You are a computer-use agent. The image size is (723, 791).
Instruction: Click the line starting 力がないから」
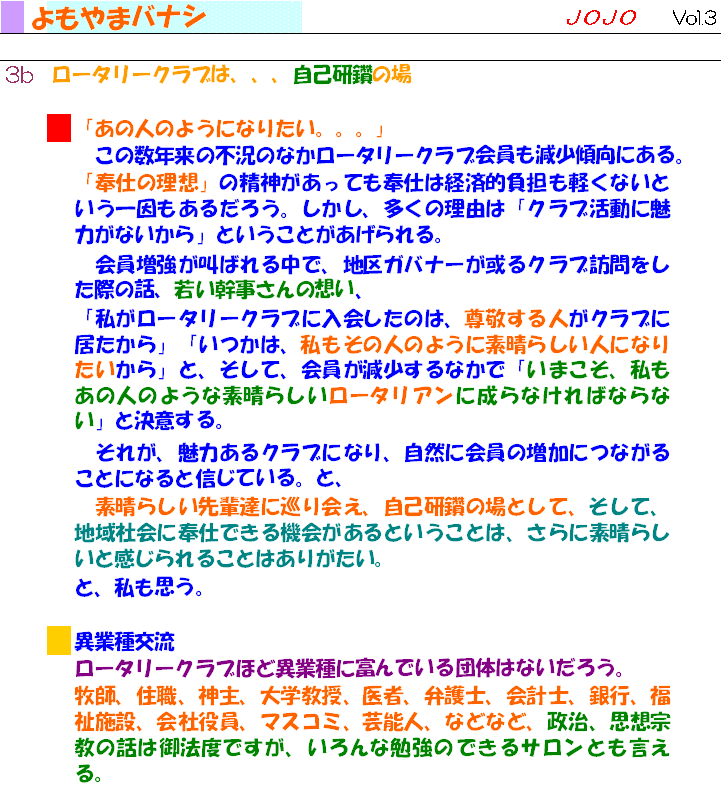pyautogui.click(x=258, y=235)
